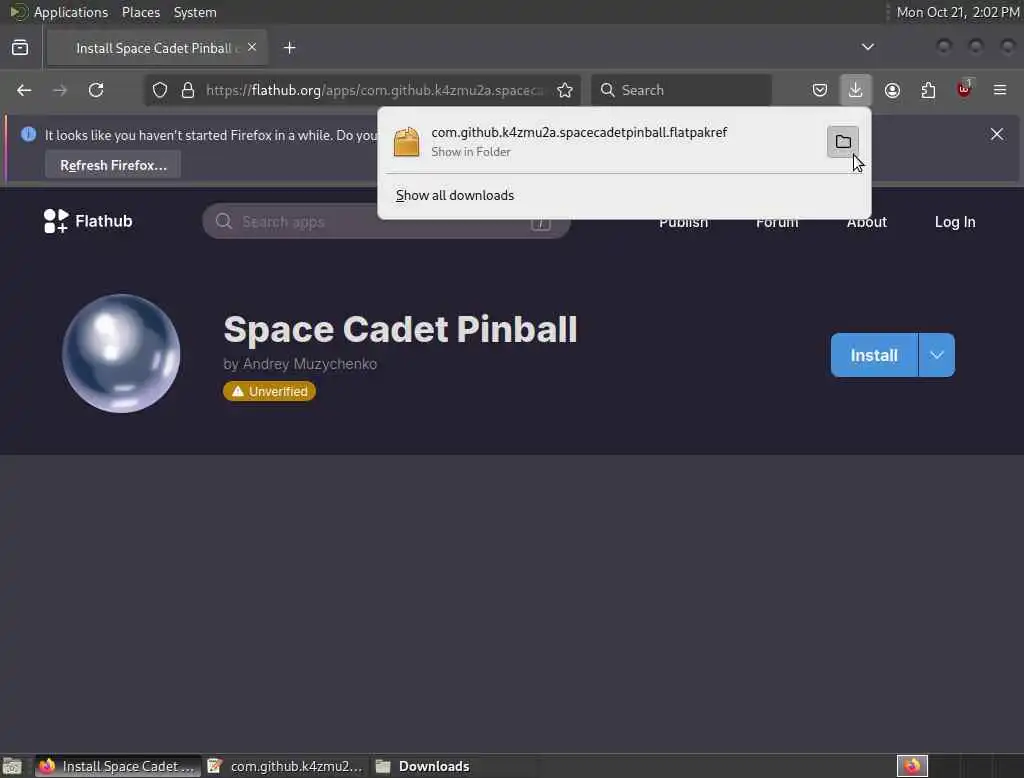Click the info icon in notification bar
The width and height of the screenshot is (1024, 778).
click(x=28, y=134)
